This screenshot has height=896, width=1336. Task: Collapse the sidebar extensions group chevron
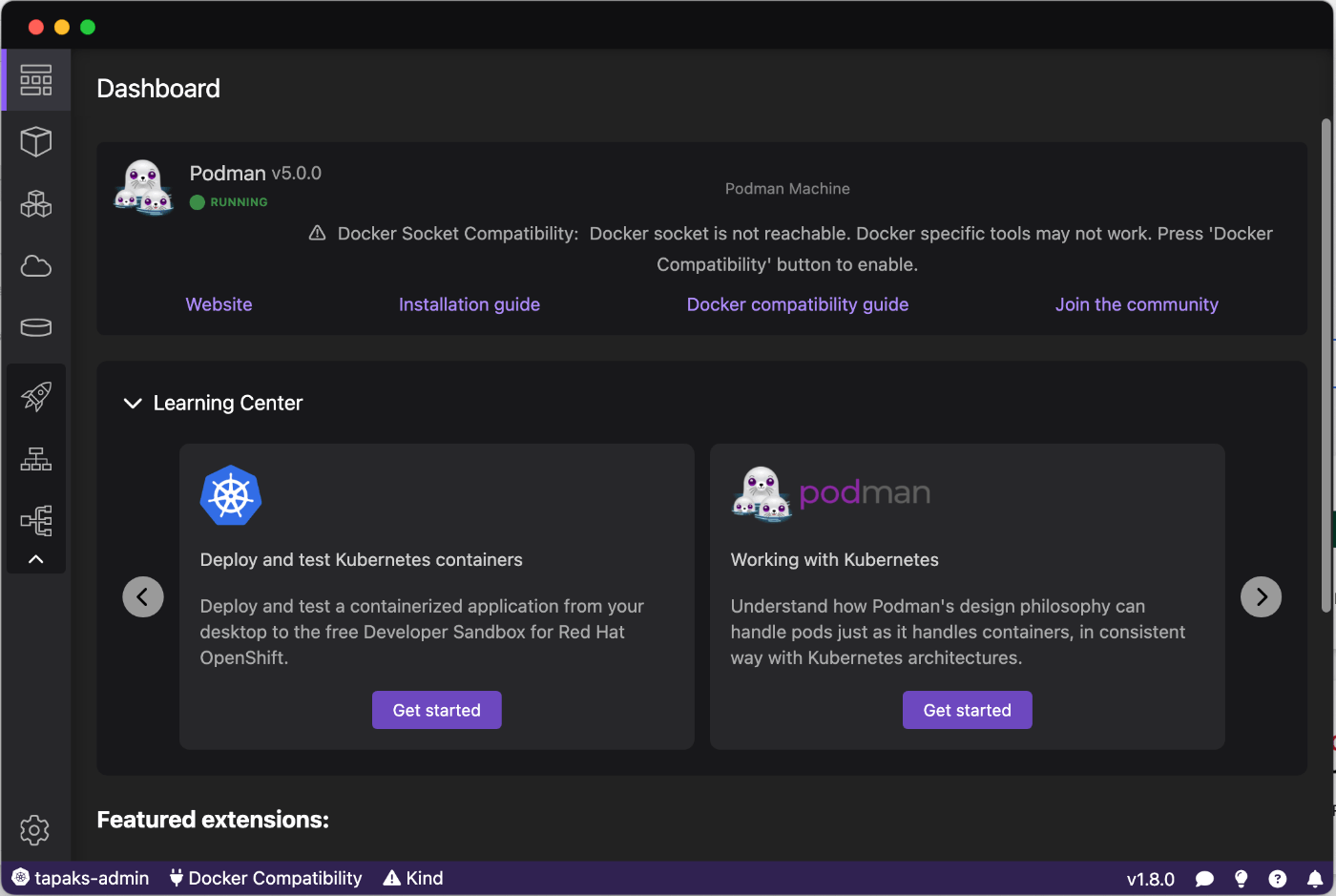pos(36,559)
